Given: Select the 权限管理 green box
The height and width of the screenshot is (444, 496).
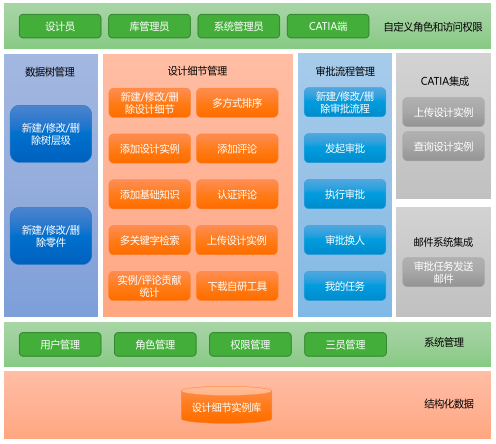Looking at the screenshot, I should pos(250,344).
